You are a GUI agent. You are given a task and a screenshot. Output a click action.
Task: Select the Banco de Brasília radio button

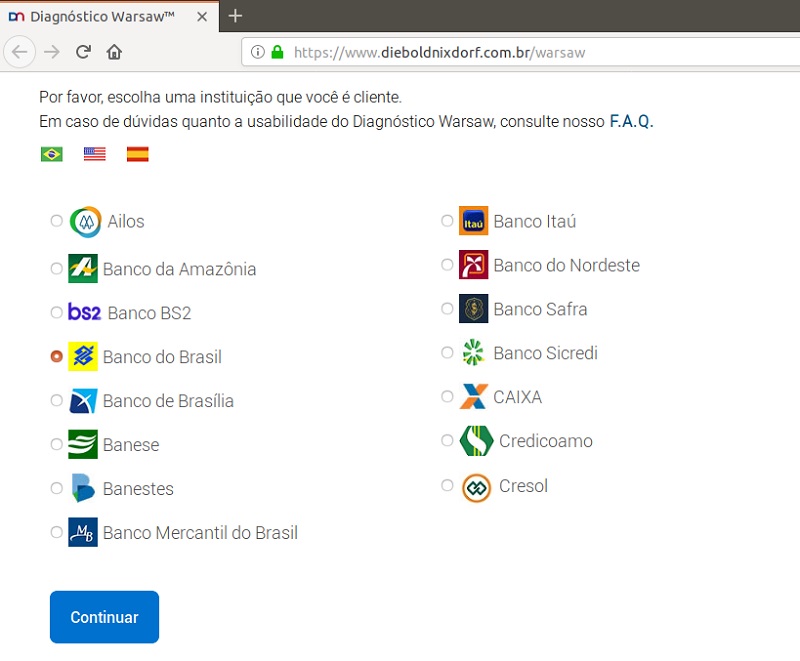(57, 400)
